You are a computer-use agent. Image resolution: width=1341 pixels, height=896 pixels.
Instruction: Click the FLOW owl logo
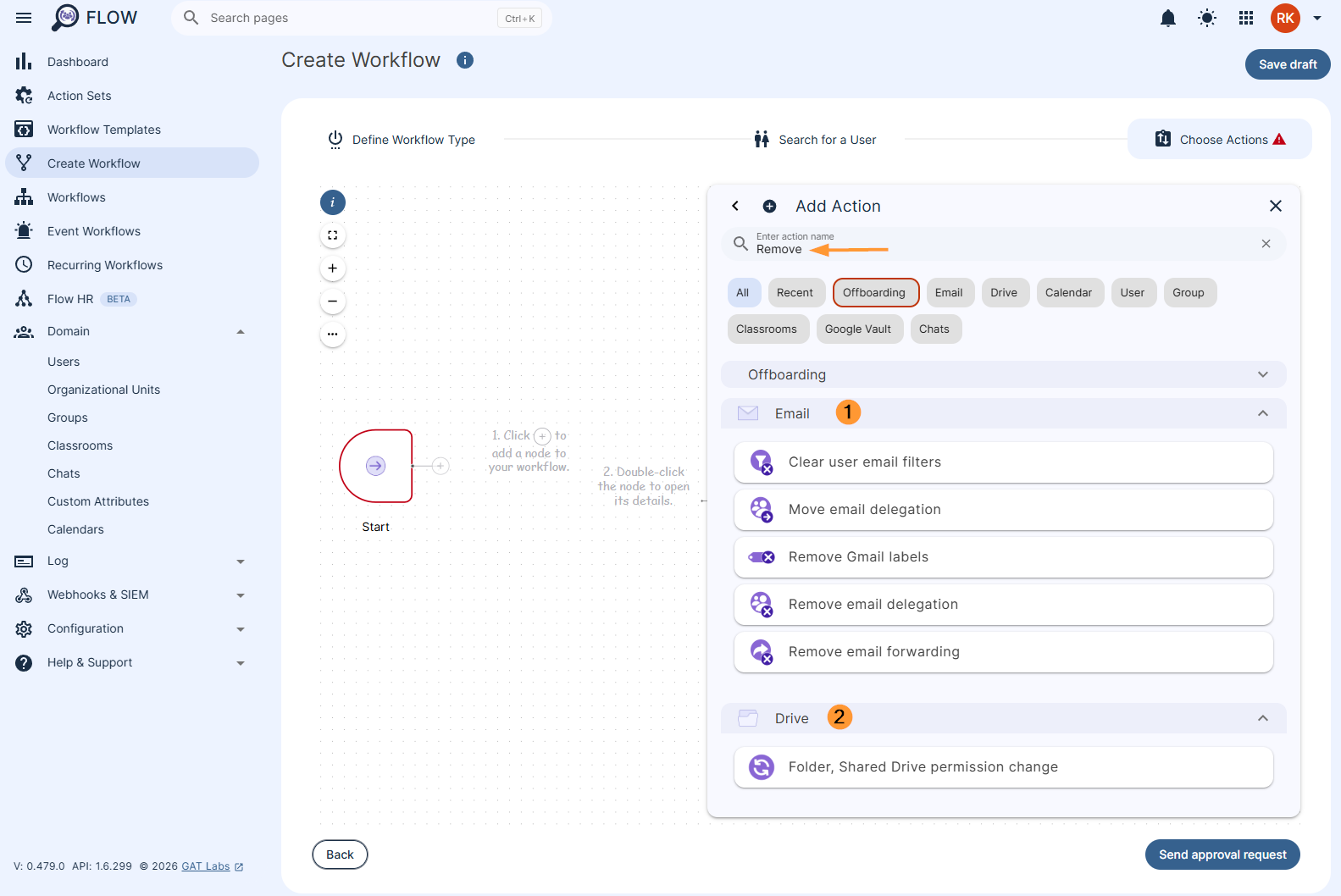[x=65, y=18]
